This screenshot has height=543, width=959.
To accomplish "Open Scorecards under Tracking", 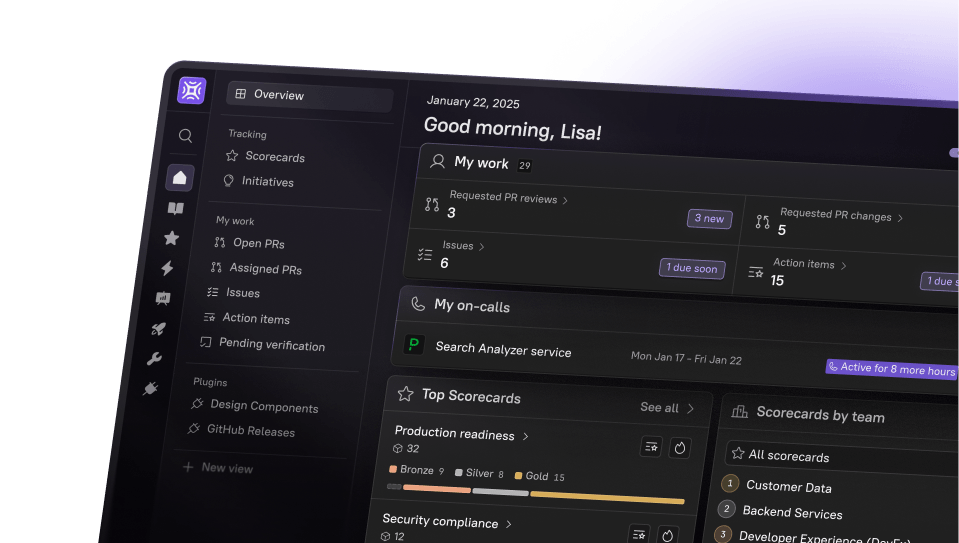I will pyautogui.click(x=274, y=157).
